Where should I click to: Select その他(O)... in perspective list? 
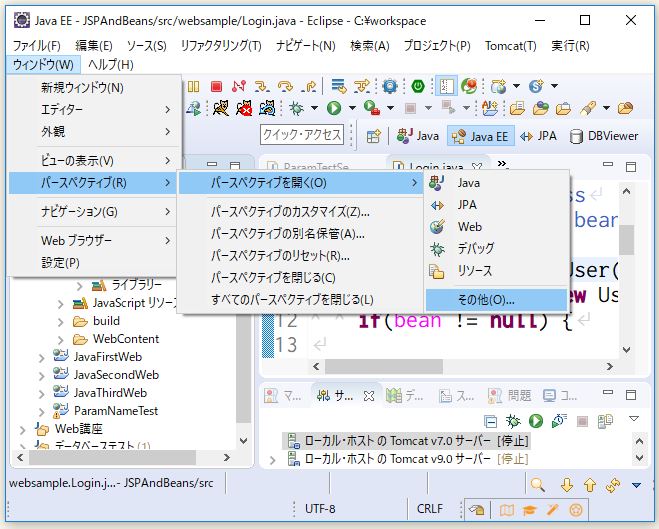[x=497, y=300]
